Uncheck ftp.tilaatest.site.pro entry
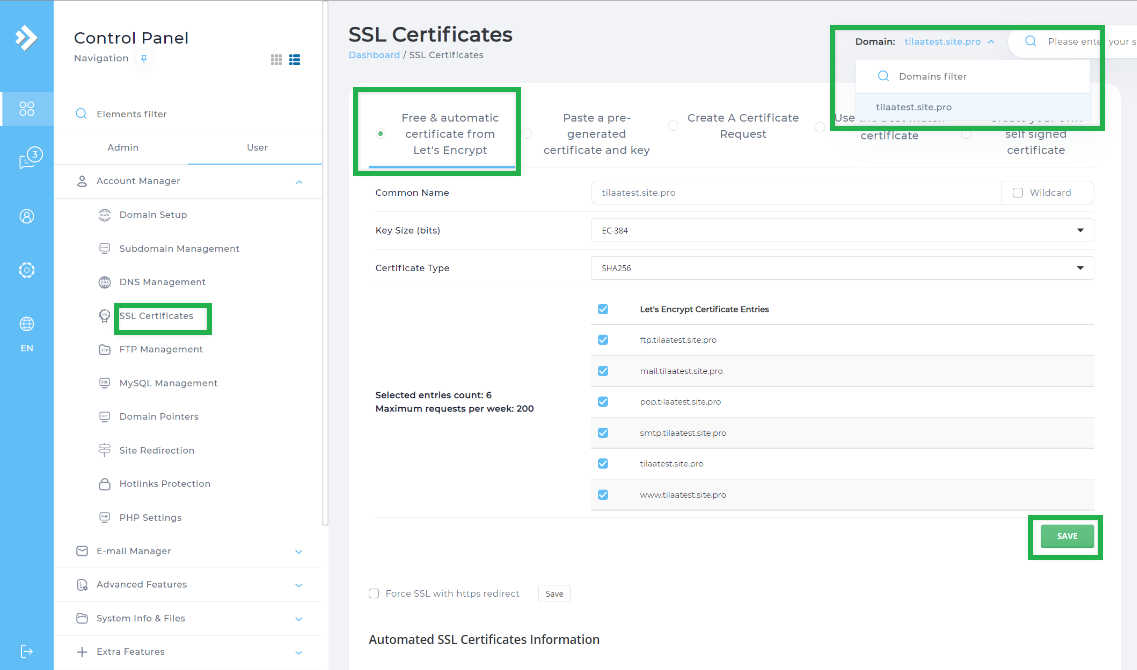Image resolution: width=1137 pixels, height=670 pixels. (603, 340)
